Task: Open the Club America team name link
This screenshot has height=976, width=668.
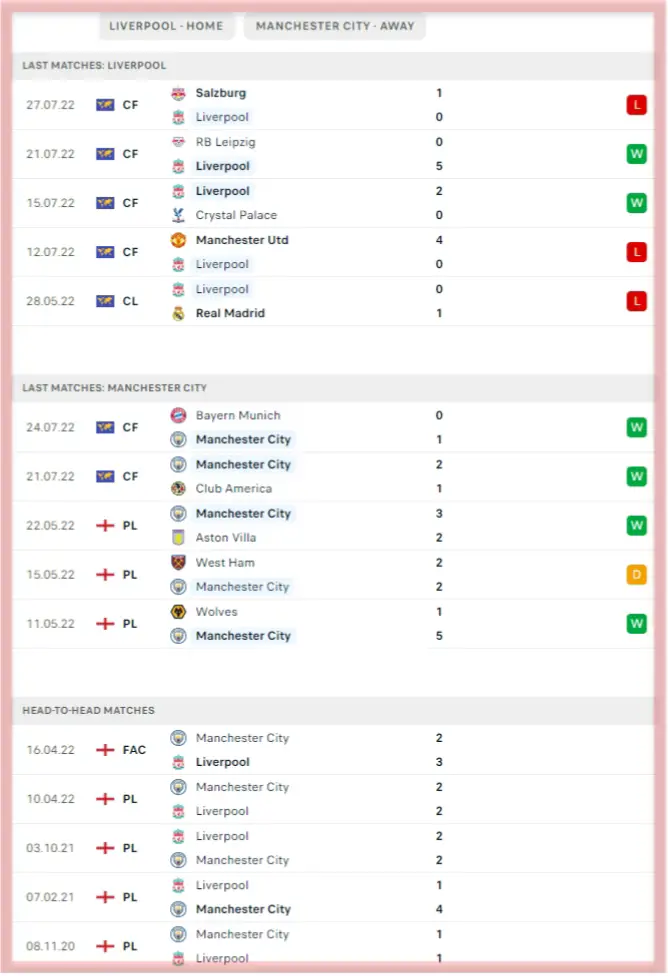Action: pyautogui.click(x=234, y=489)
